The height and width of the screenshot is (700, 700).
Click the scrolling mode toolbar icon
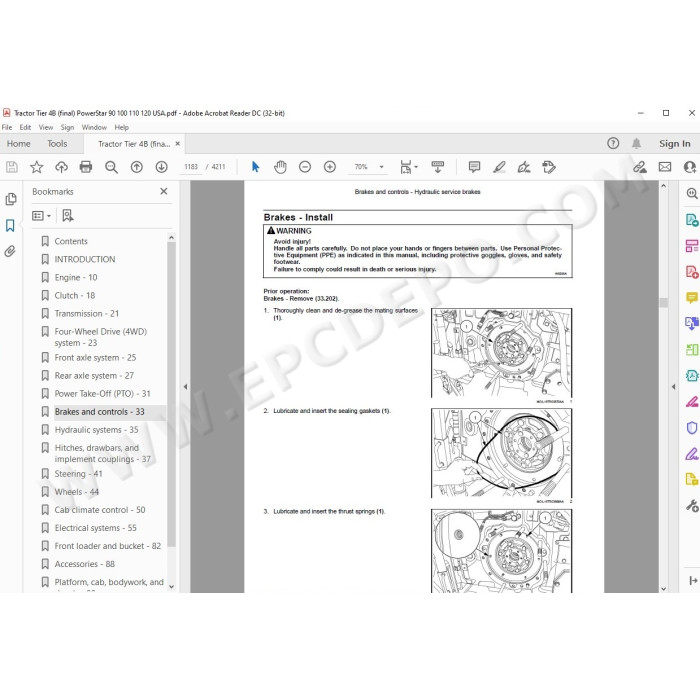(x=438, y=167)
